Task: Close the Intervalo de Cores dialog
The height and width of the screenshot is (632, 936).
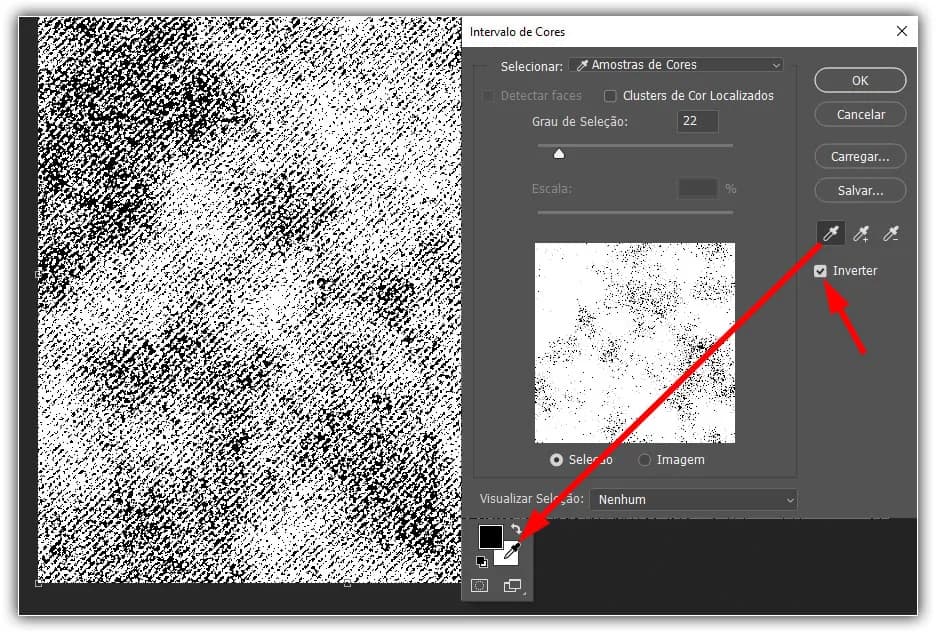Action: pos(901,31)
